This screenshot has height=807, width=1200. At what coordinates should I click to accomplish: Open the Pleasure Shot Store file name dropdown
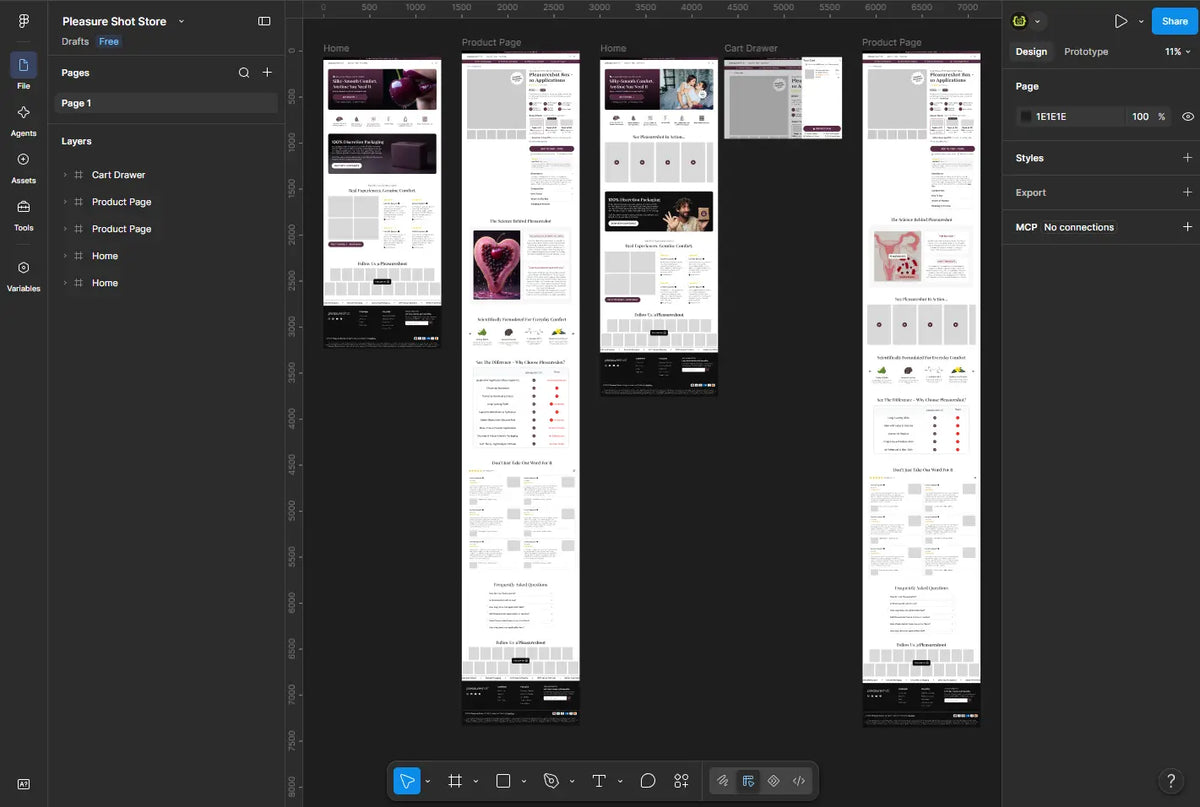181,21
